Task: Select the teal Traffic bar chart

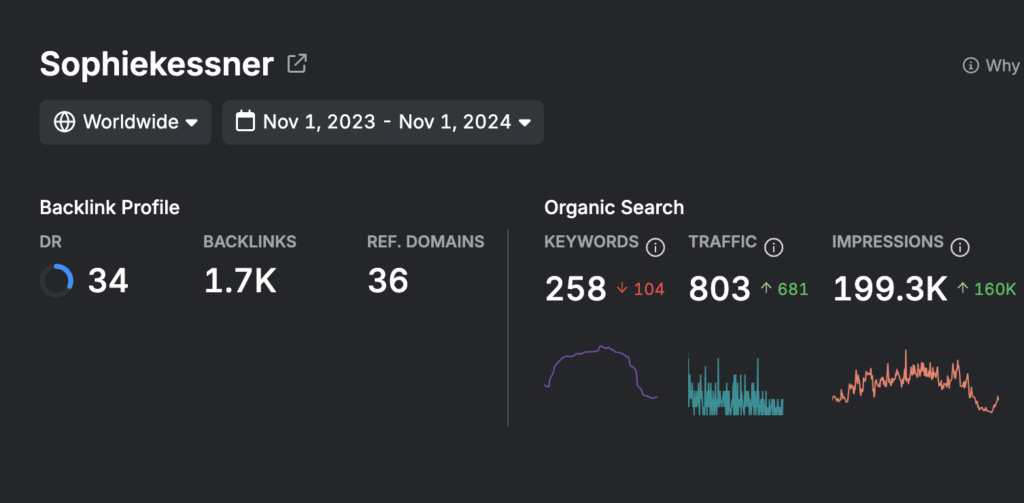Action: tap(735, 383)
